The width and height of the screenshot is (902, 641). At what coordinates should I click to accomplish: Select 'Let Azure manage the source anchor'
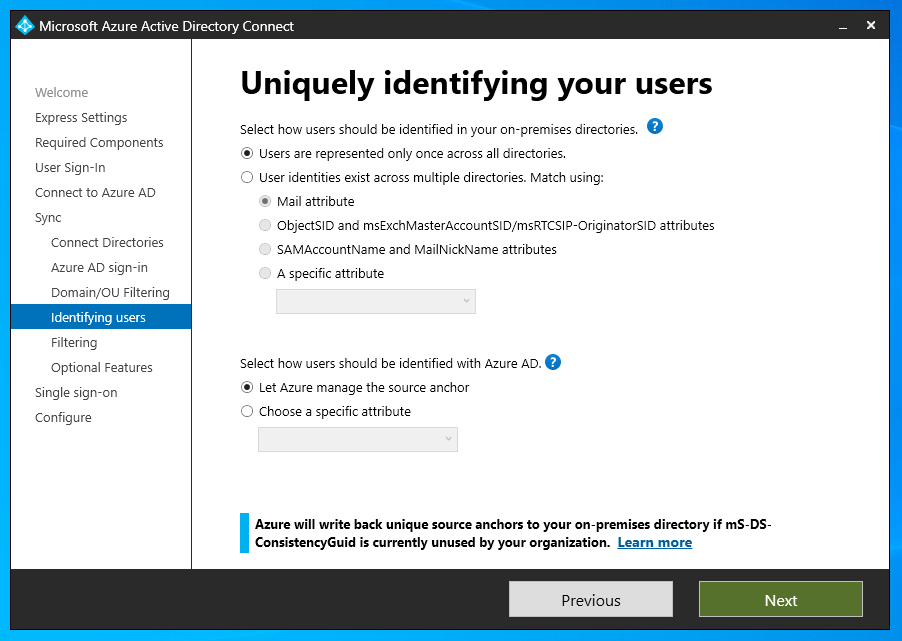pos(247,387)
